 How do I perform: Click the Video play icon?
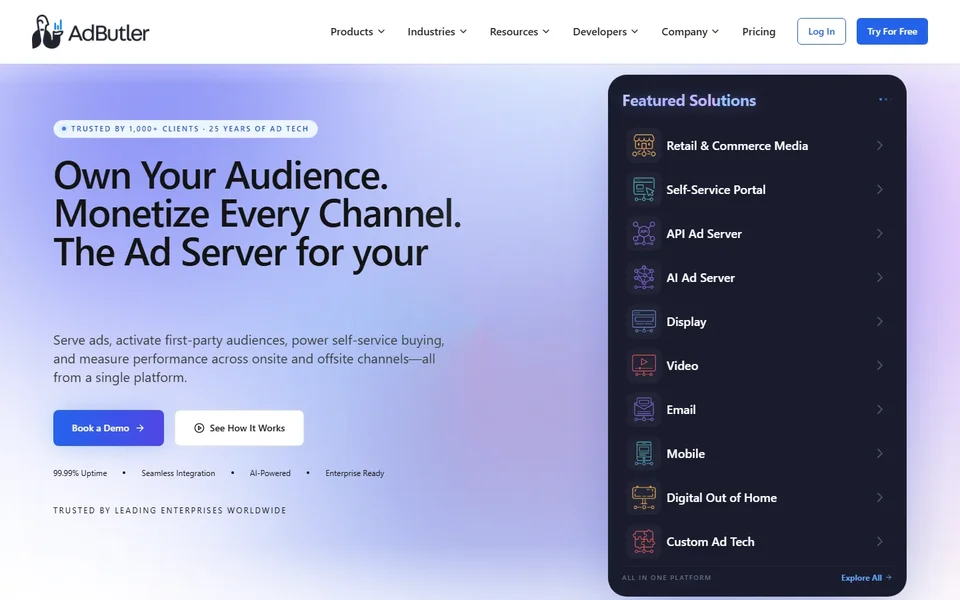[x=643, y=366]
